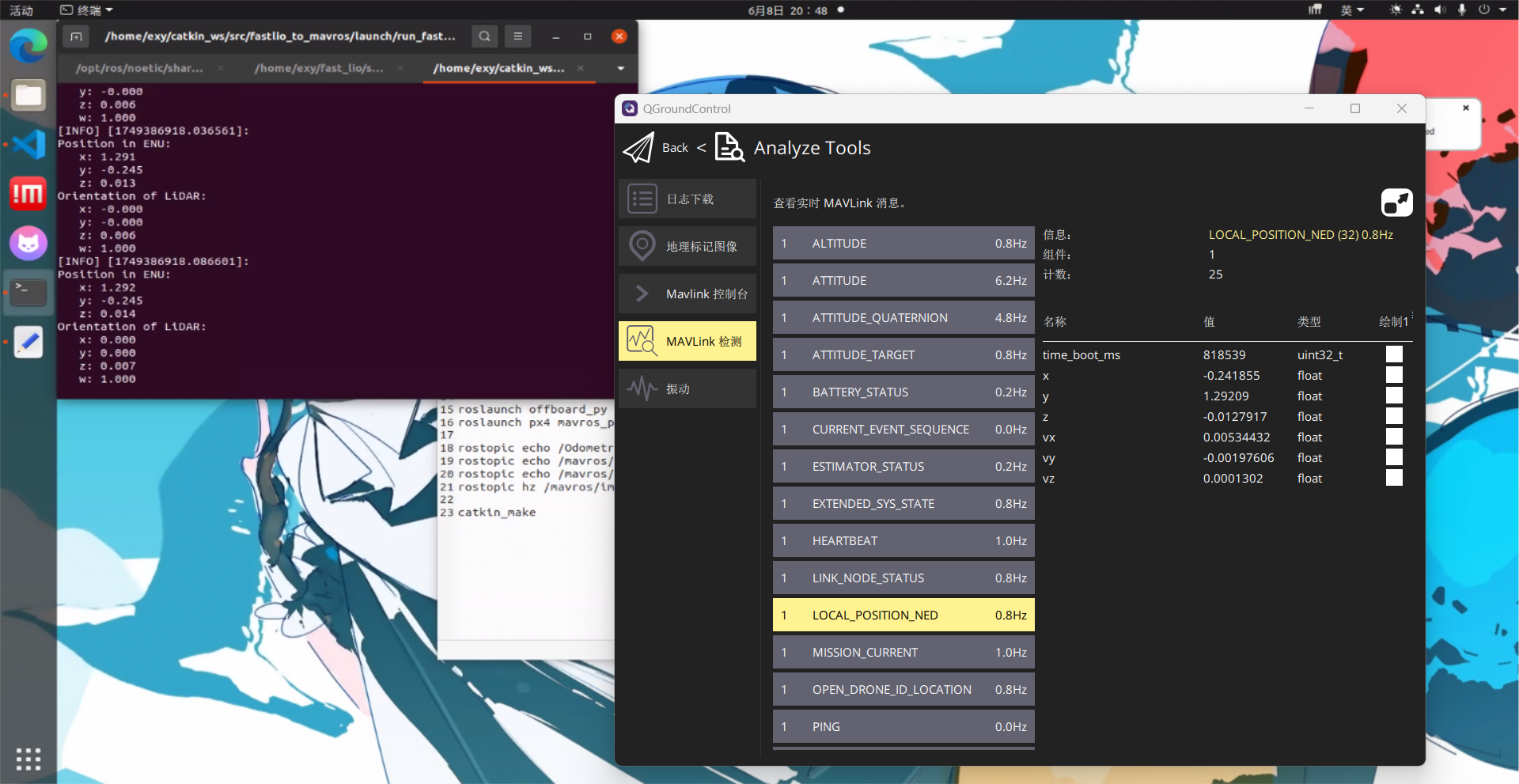Click the value -0.241855 for x
This screenshot has width=1519, height=784.
(x=1231, y=375)
